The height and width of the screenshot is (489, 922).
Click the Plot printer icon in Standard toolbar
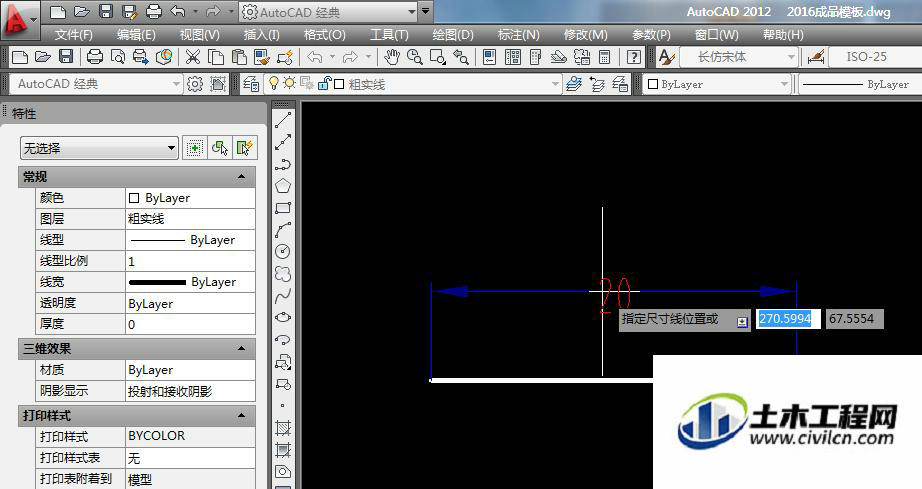point(95,57)
